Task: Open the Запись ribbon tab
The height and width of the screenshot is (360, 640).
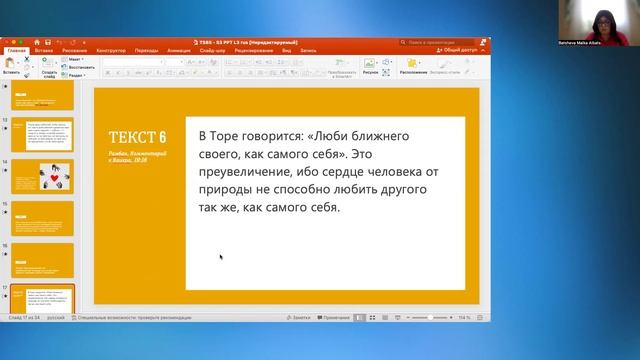Action: [x=308, y=51]
